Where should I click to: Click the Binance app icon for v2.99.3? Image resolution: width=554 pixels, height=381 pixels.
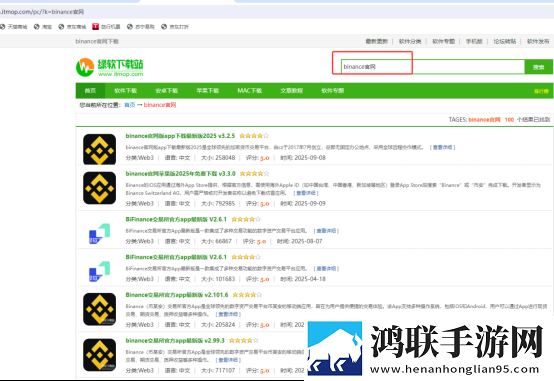100,355
